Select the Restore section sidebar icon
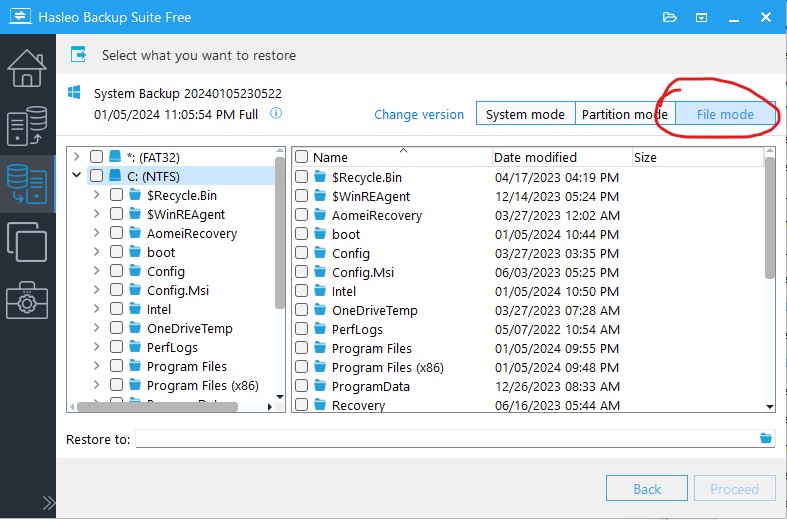Viewport: 787px width, 520px height. tap(27, 183)
